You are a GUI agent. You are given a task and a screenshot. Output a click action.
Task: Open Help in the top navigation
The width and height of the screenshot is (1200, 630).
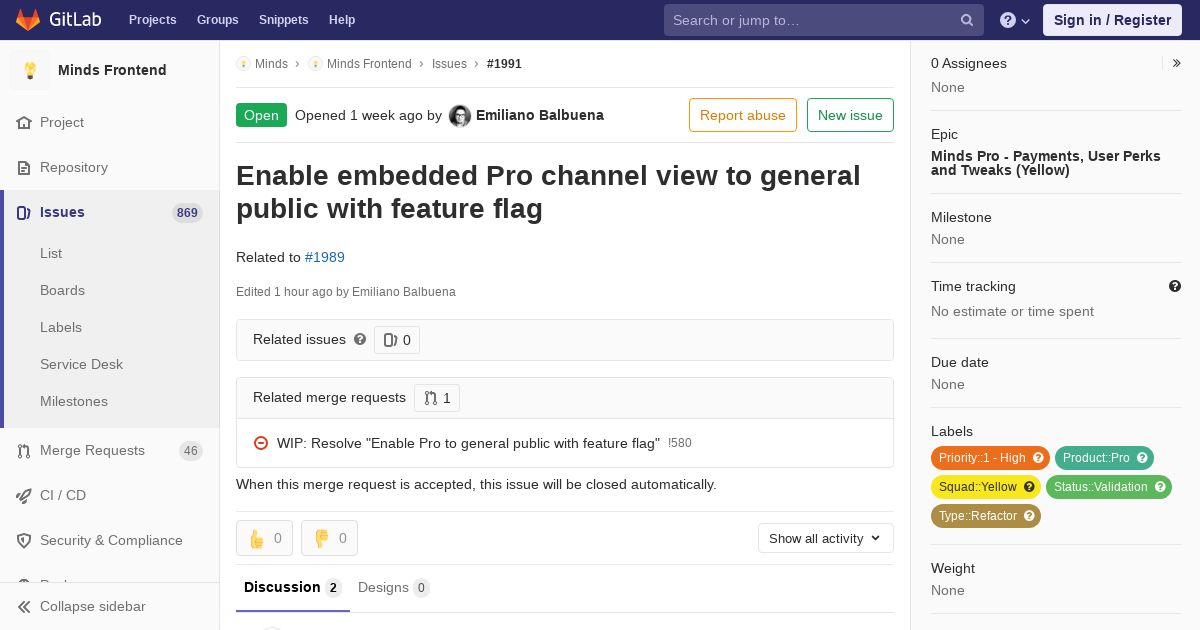point(342,20)
